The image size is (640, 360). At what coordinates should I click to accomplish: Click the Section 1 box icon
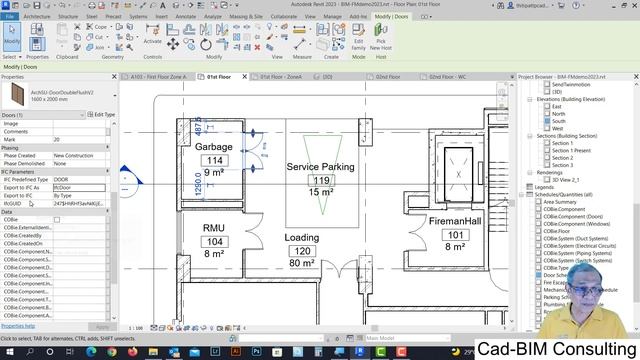point(547,143)
